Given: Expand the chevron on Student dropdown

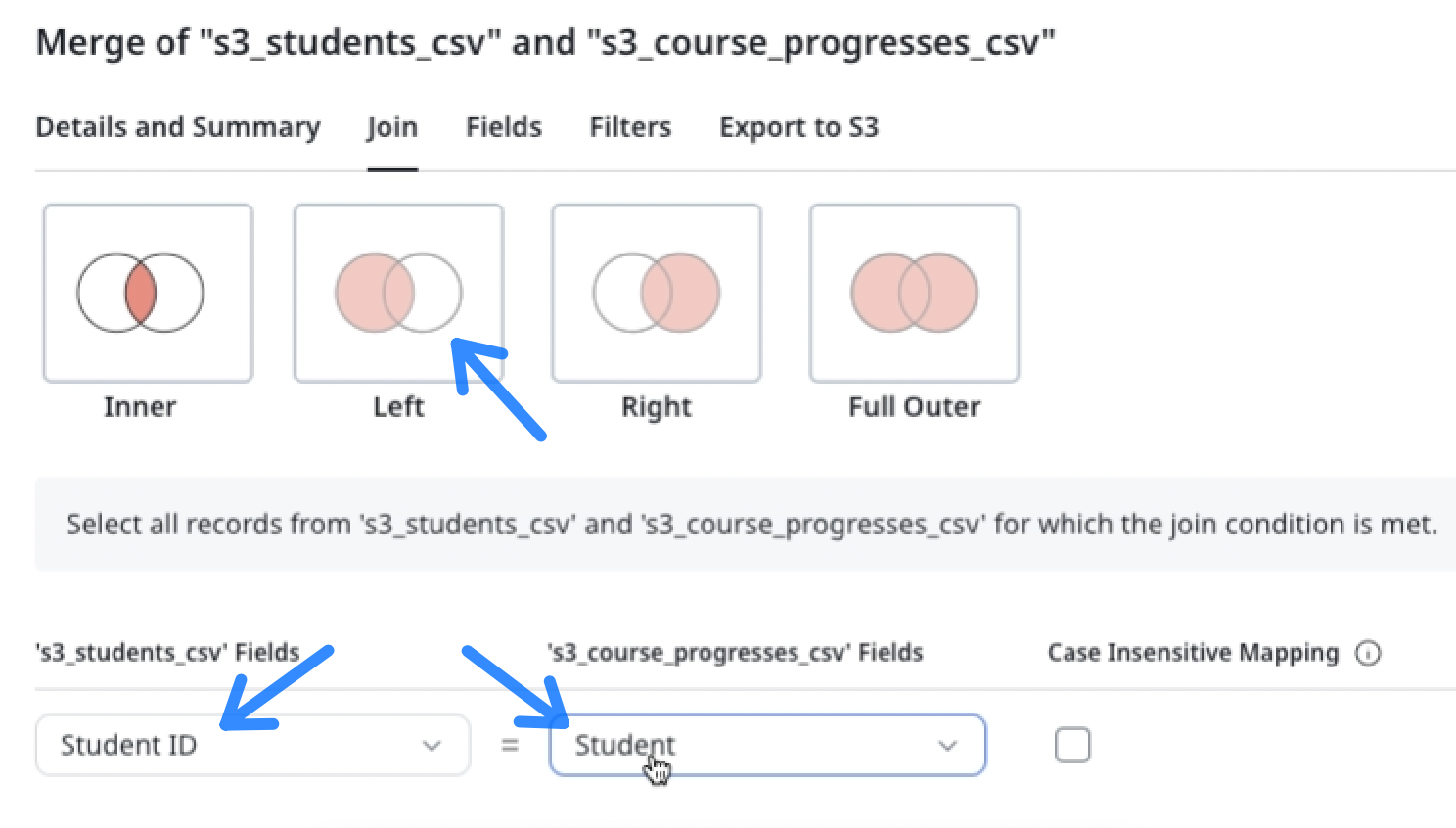Looking at the screenshot, I should pyautogui.click(x=947, y=746).
